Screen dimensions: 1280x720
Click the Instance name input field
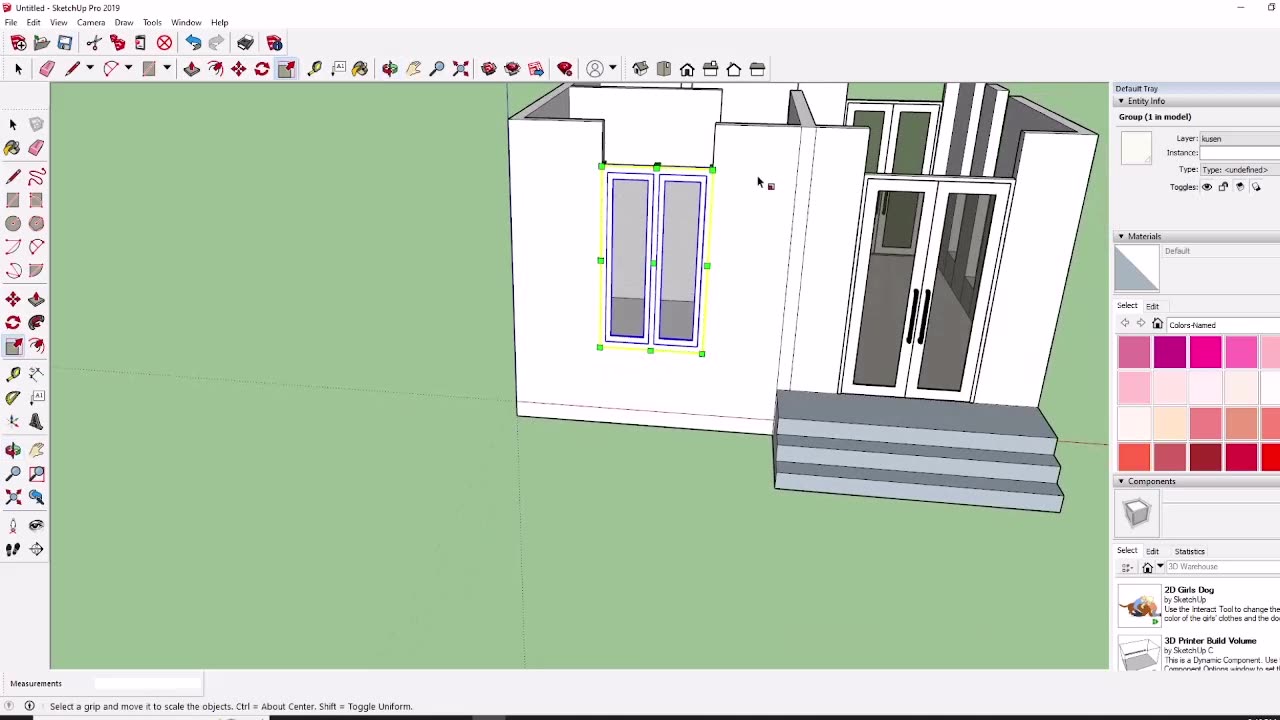pyautogui.click(x=1240, y=153)
